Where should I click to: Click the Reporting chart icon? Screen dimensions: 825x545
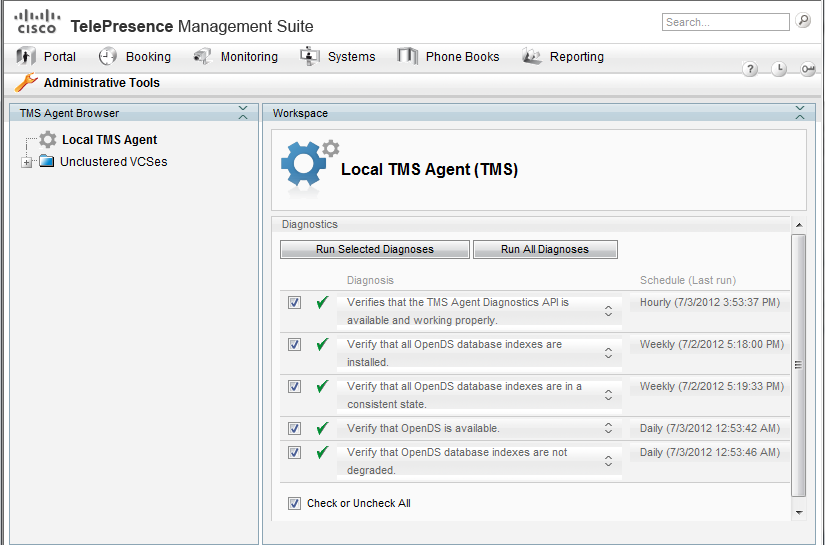(532, 56)
